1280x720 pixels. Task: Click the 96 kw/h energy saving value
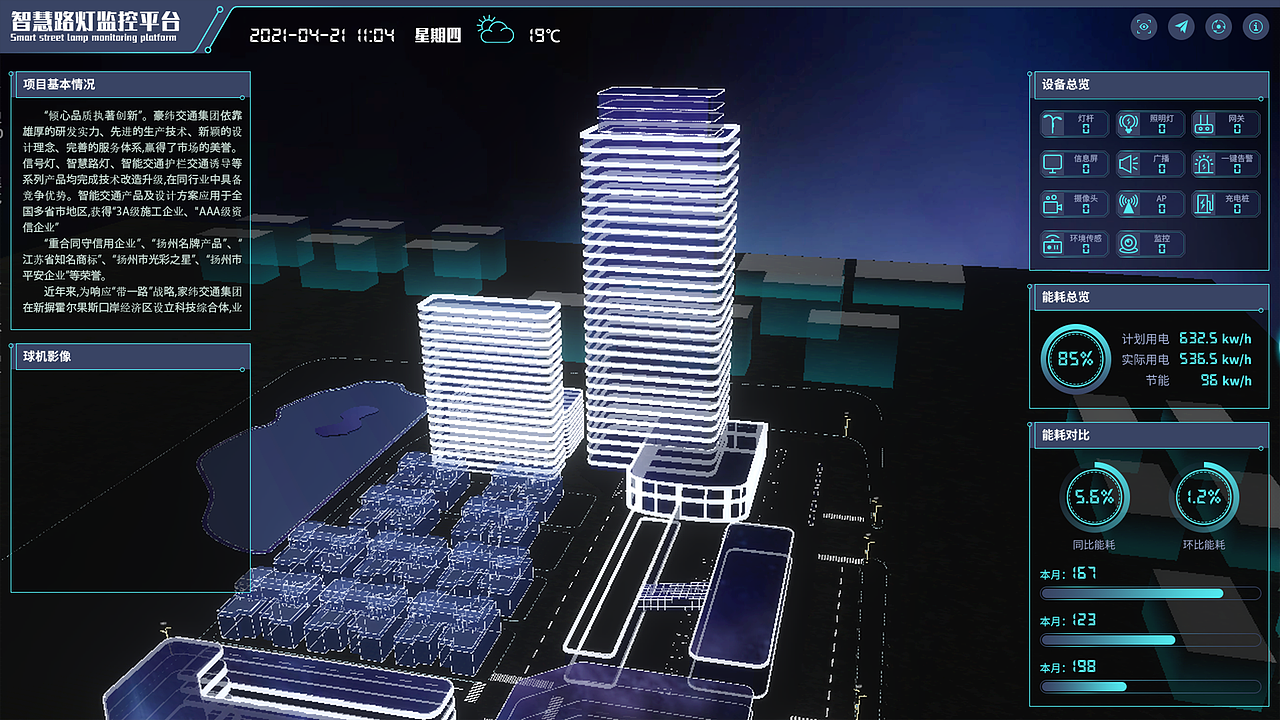pos(1225,380)
